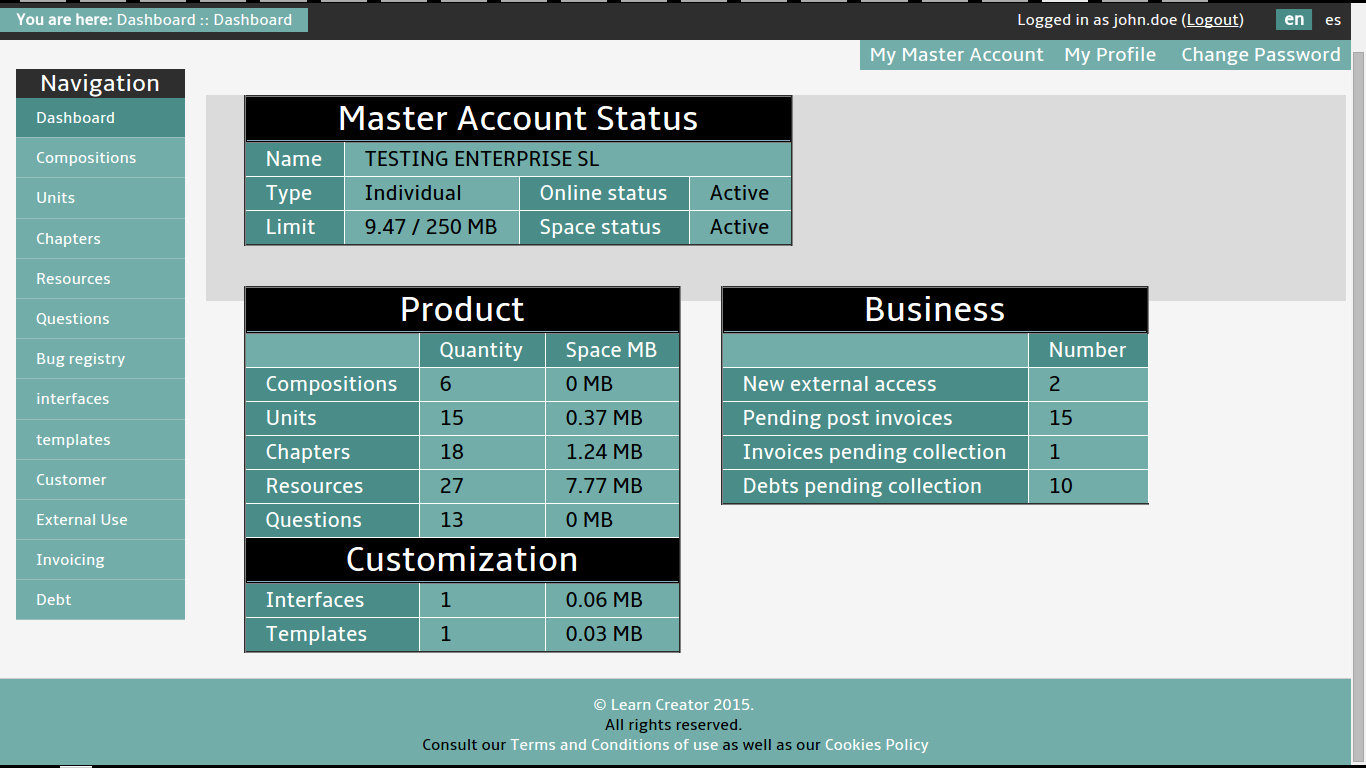Go to the Customer section
1366x768 pixels.
point(71,480)
